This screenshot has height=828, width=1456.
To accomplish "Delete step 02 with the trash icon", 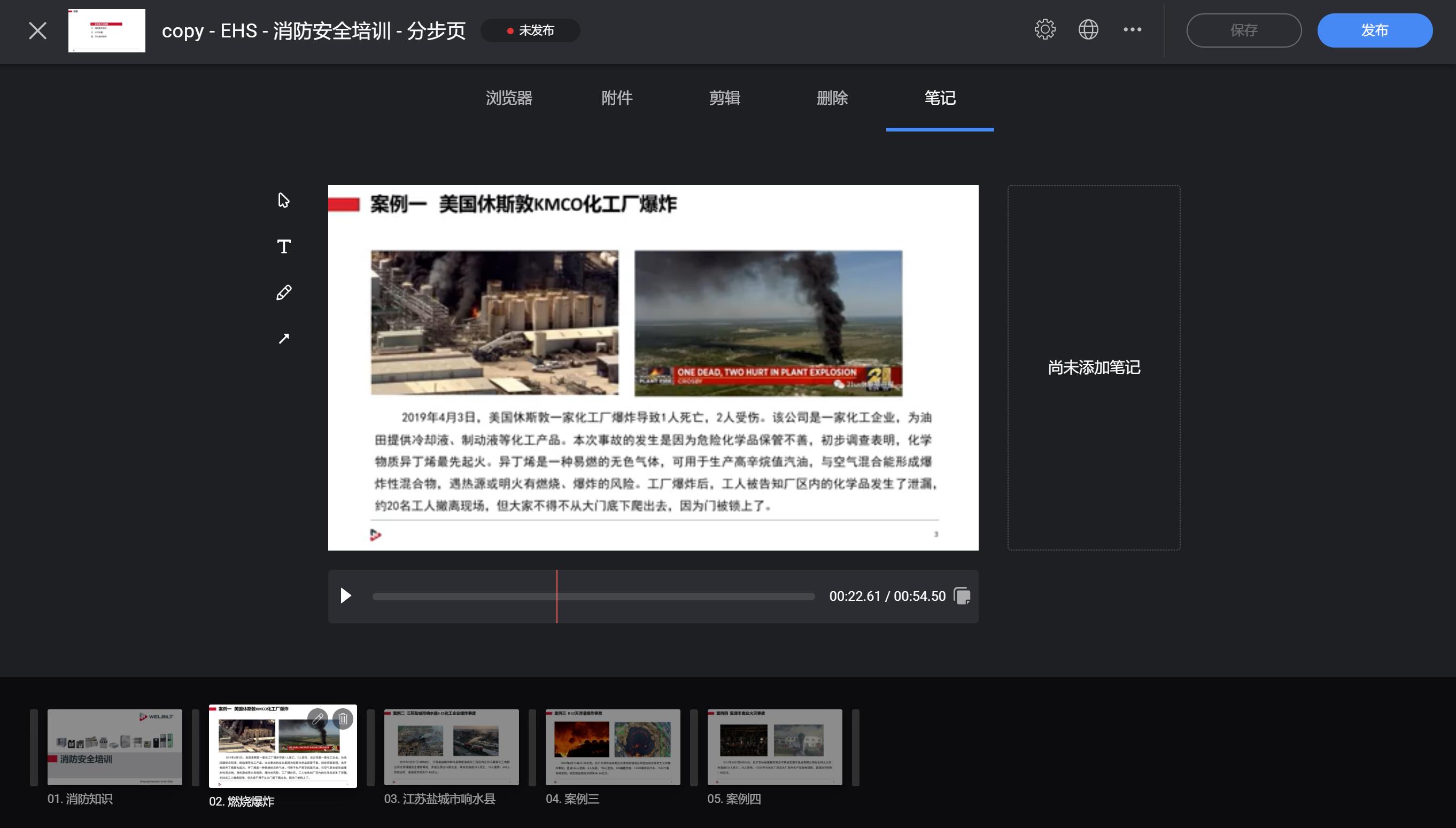I will click(x=343, y=719).
